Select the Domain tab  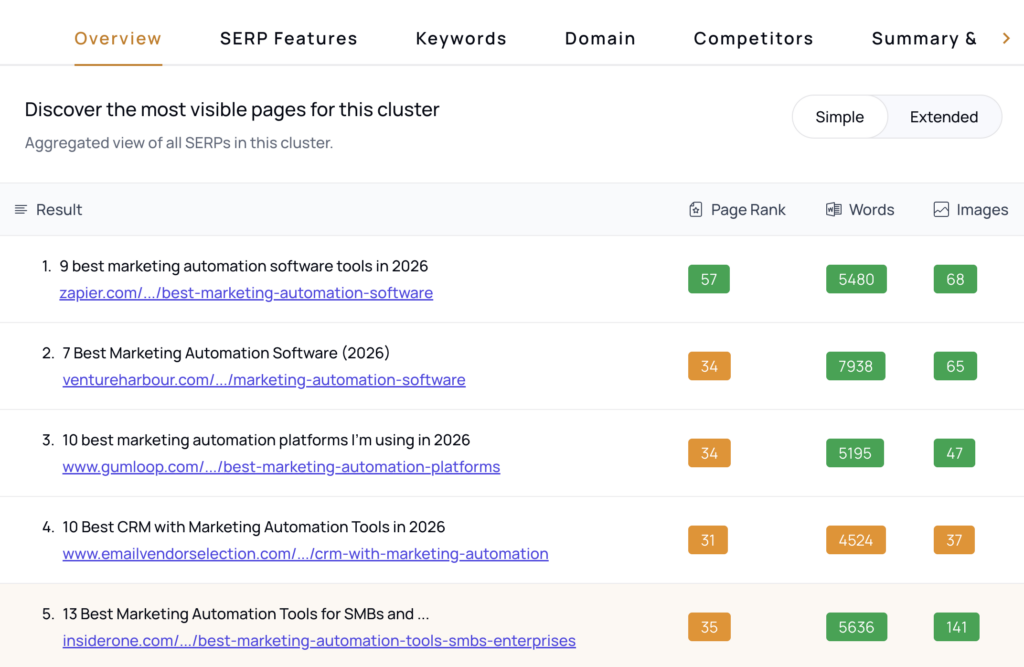click(600, 39)
